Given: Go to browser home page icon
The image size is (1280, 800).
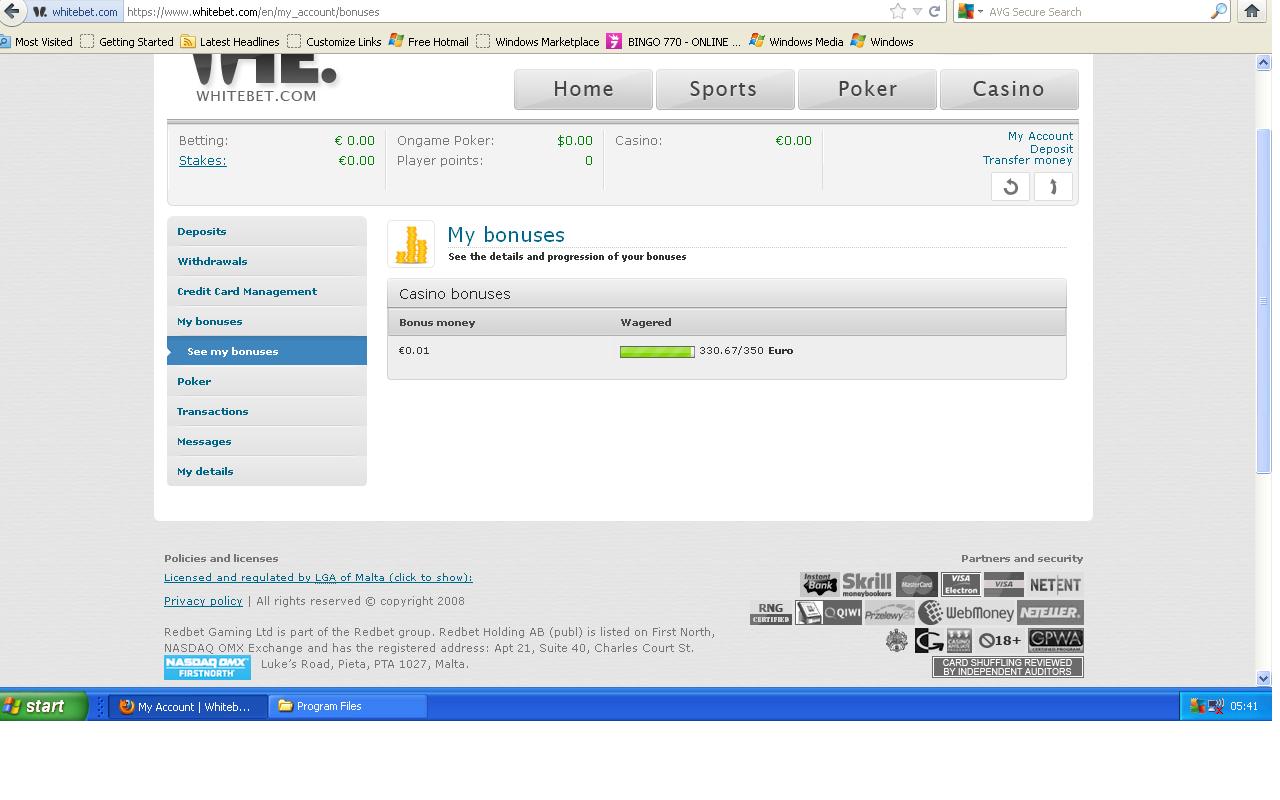Looking at the screenshot, I should coord(1252,12).
